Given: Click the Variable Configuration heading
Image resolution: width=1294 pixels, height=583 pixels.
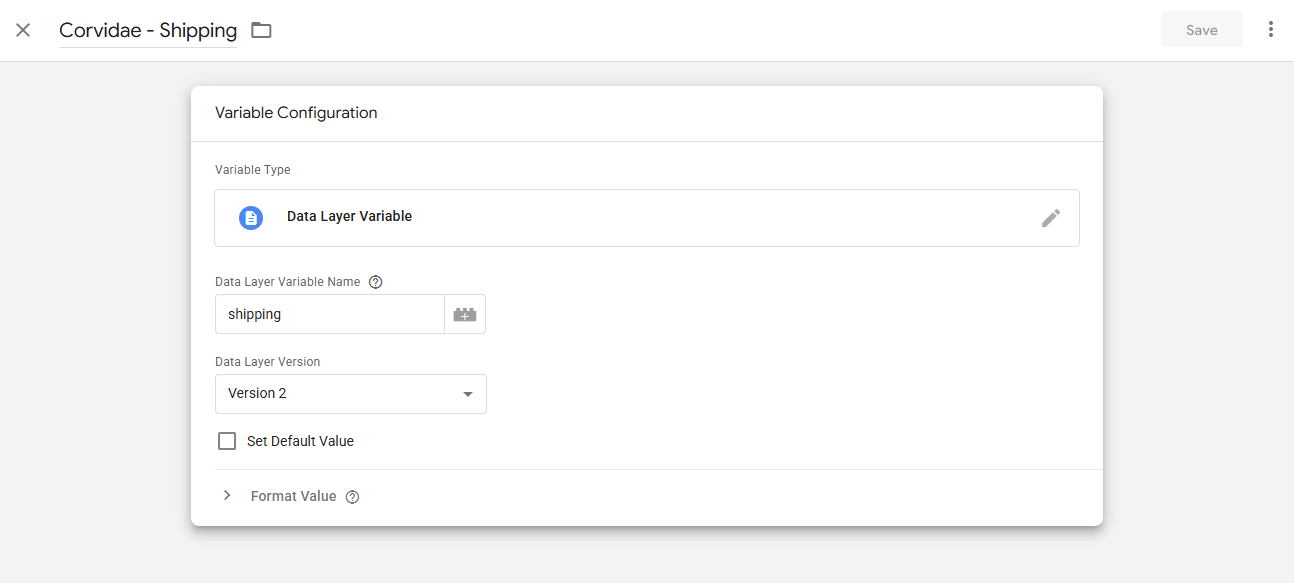Looking at the screenshot, I should [296, 113].
